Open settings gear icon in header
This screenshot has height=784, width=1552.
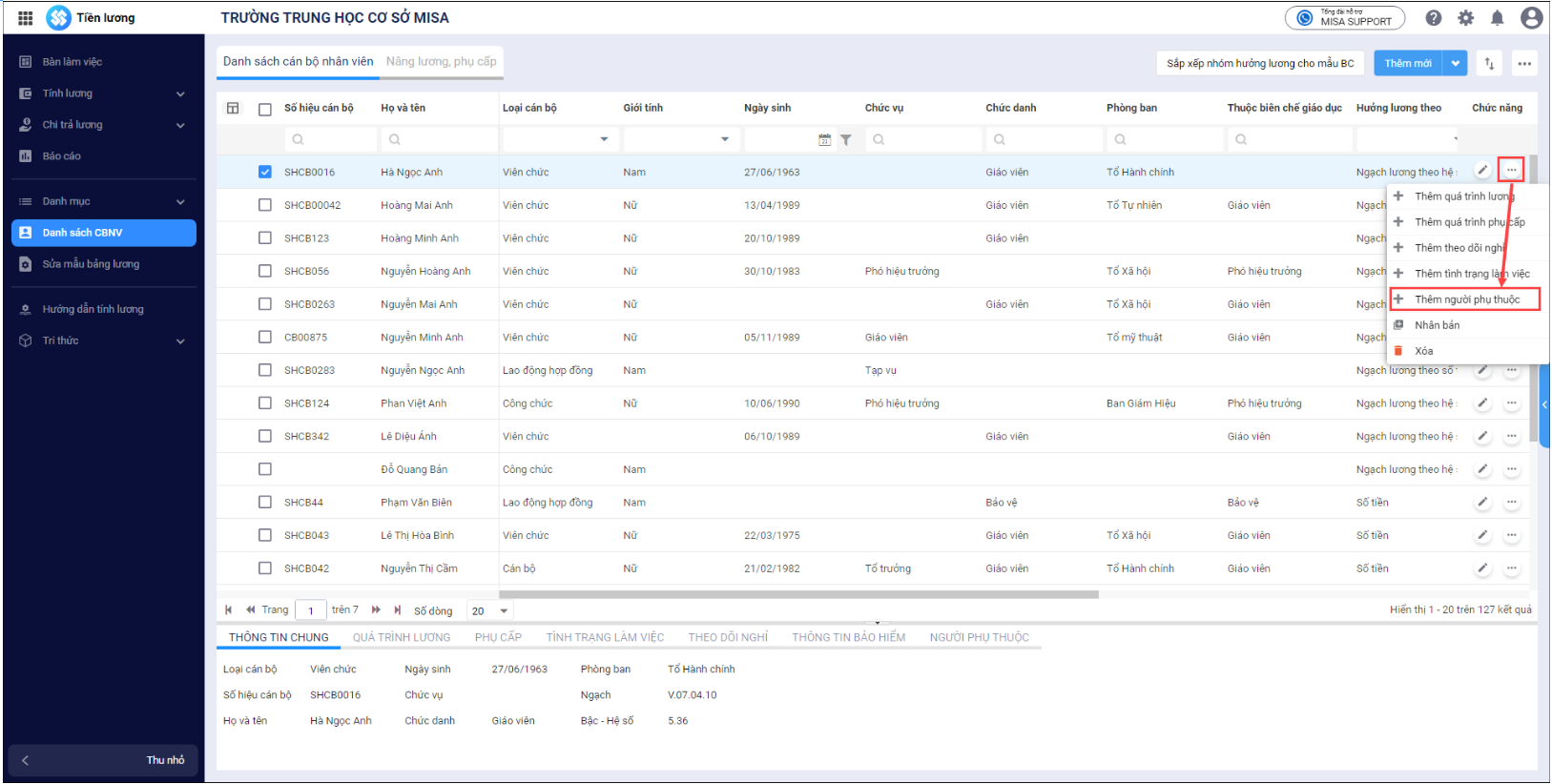coord(1465,18)
